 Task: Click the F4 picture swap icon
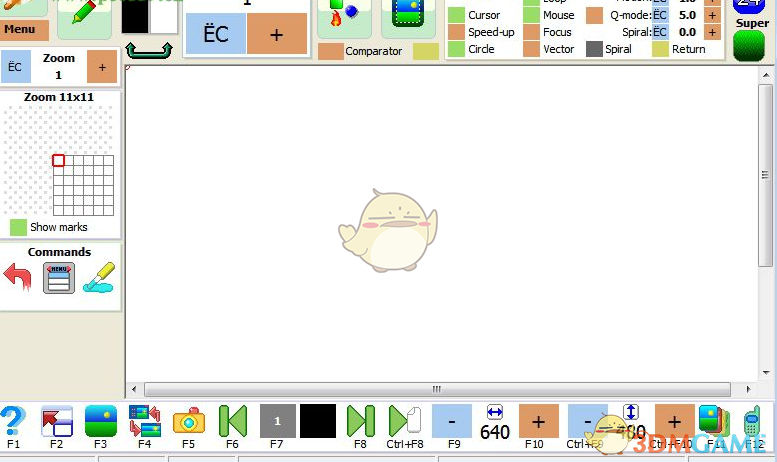(x=145, y=421)
